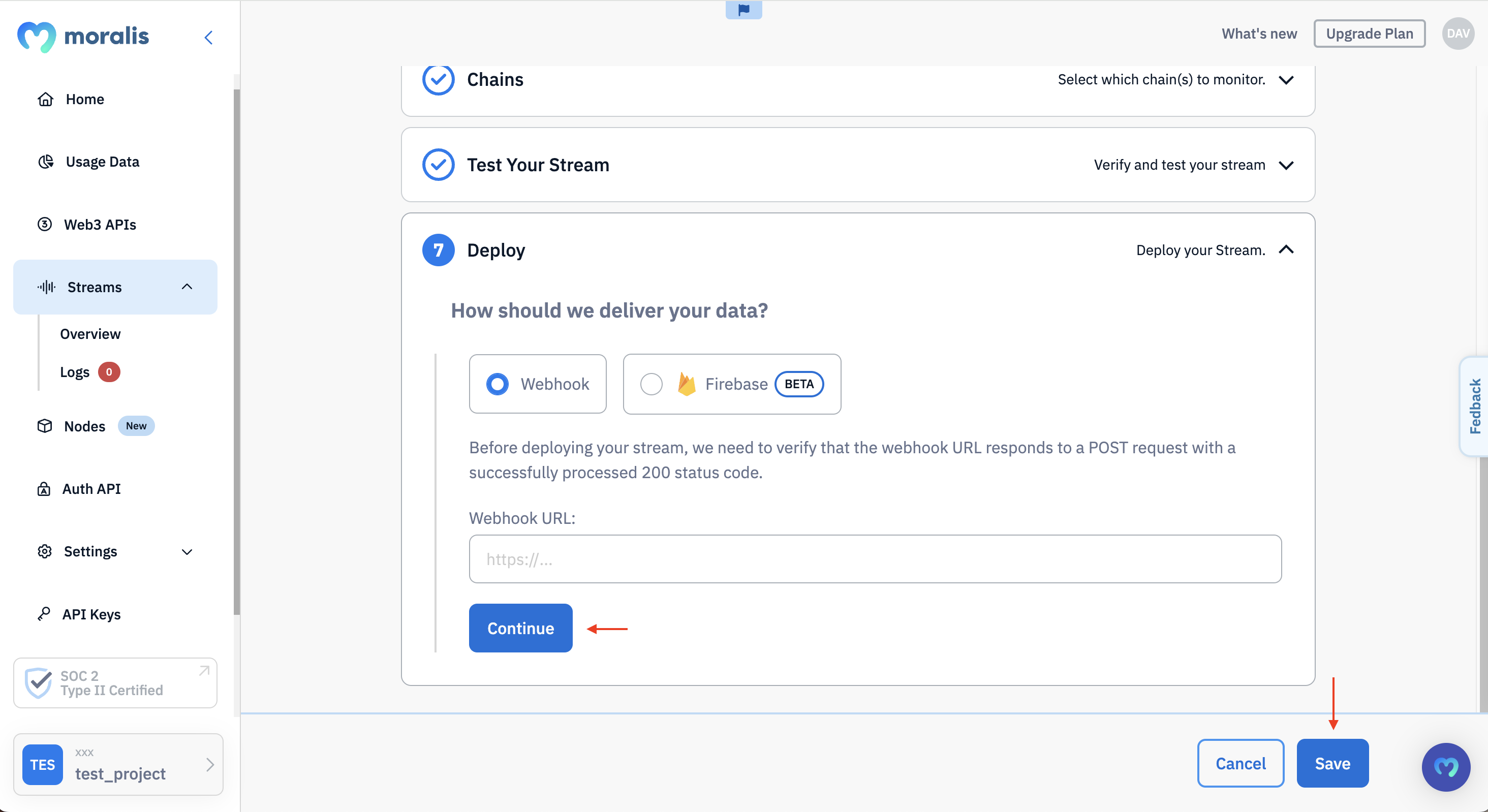Click the "Deploy your Stream." text
Screen dimensions: 1488x812
point(1200,250)
